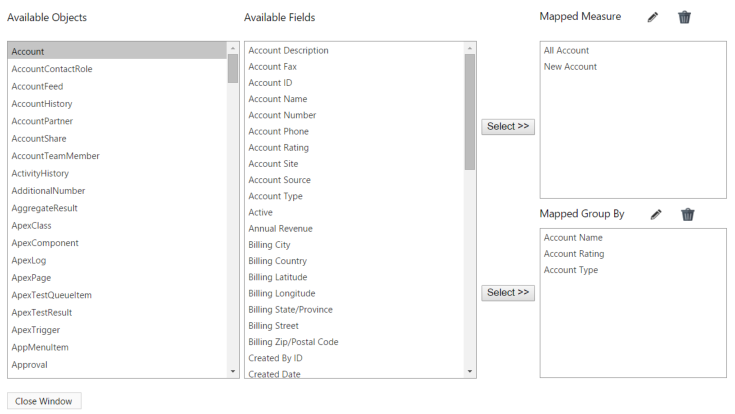Click up arrow of Available Fields scrollbar

coord(470,48)
